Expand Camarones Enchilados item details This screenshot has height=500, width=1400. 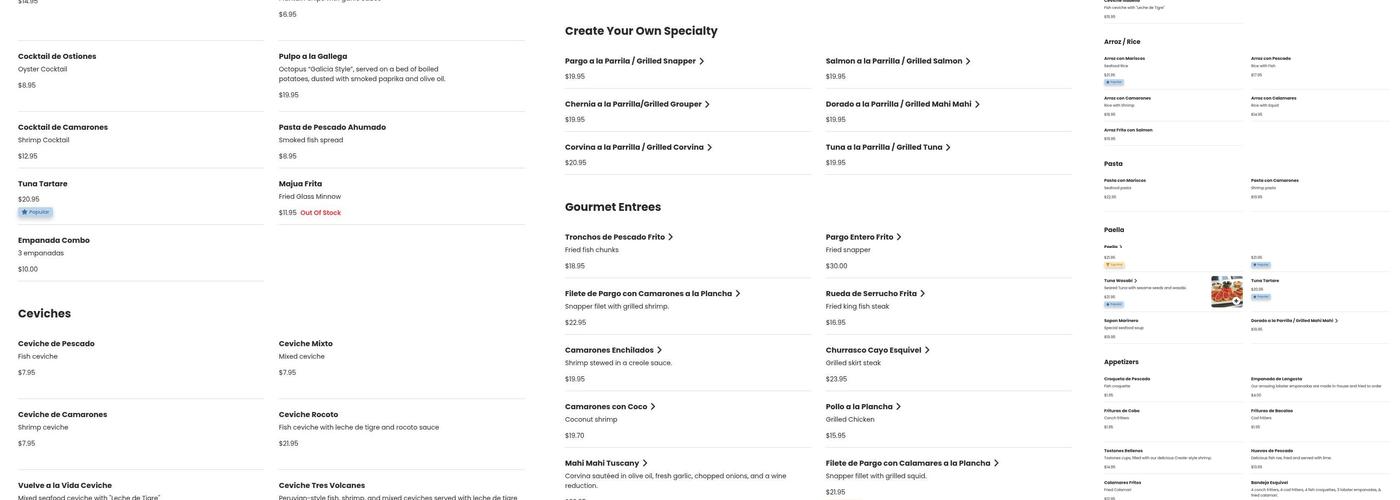(x=659, y=350)
